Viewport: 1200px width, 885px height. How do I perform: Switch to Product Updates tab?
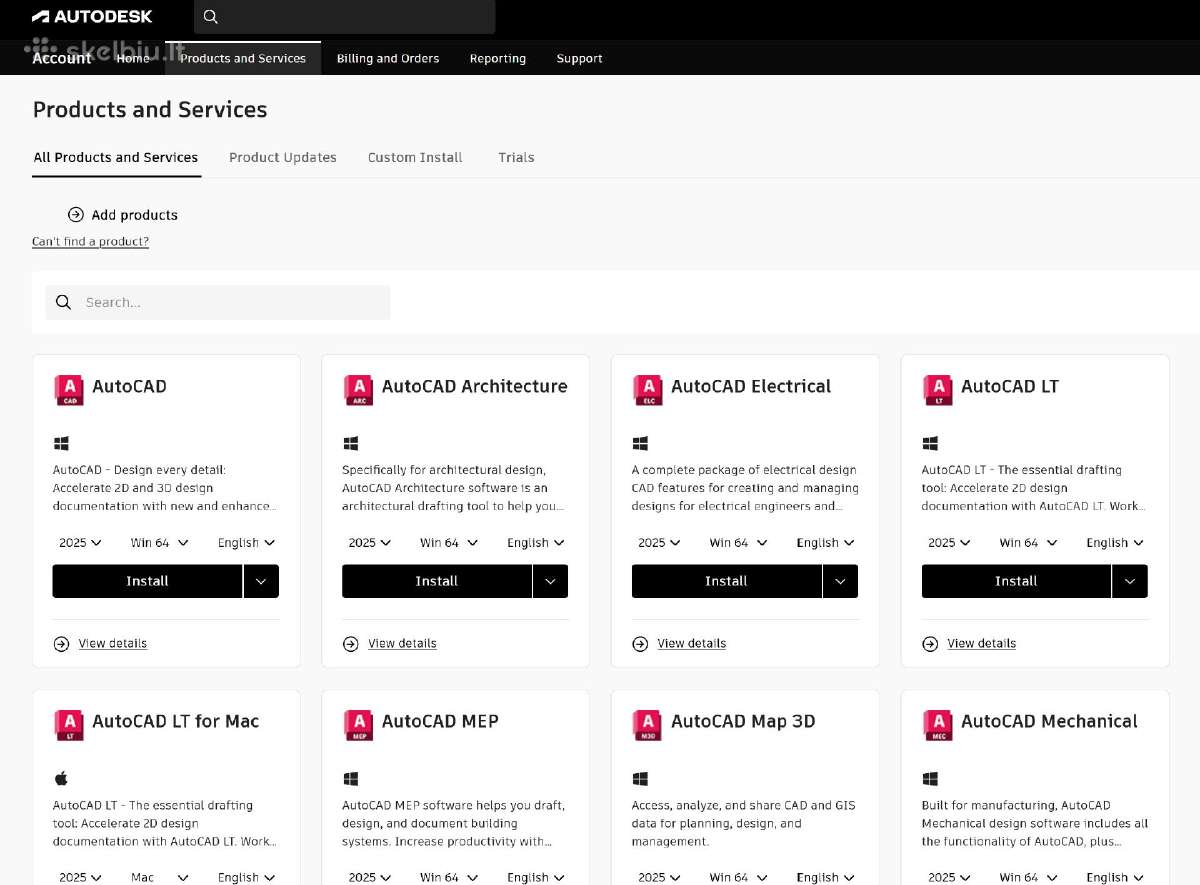(283, 157)
